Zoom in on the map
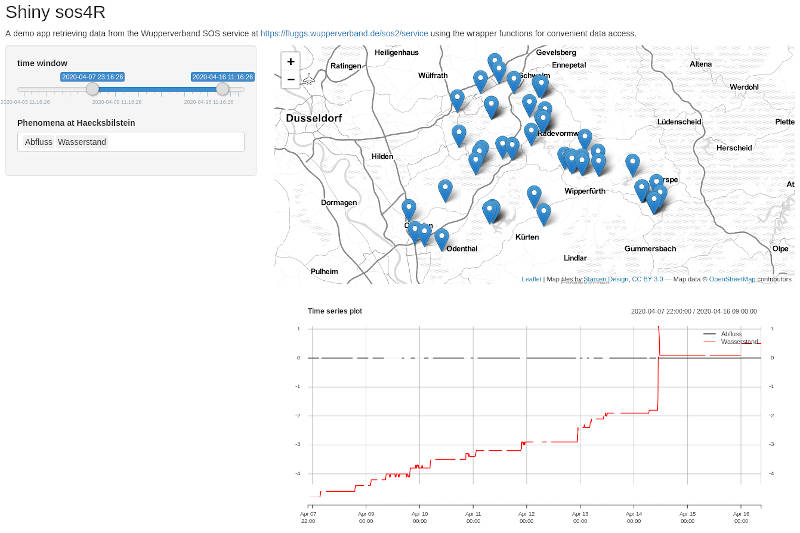 click(291, 62)
